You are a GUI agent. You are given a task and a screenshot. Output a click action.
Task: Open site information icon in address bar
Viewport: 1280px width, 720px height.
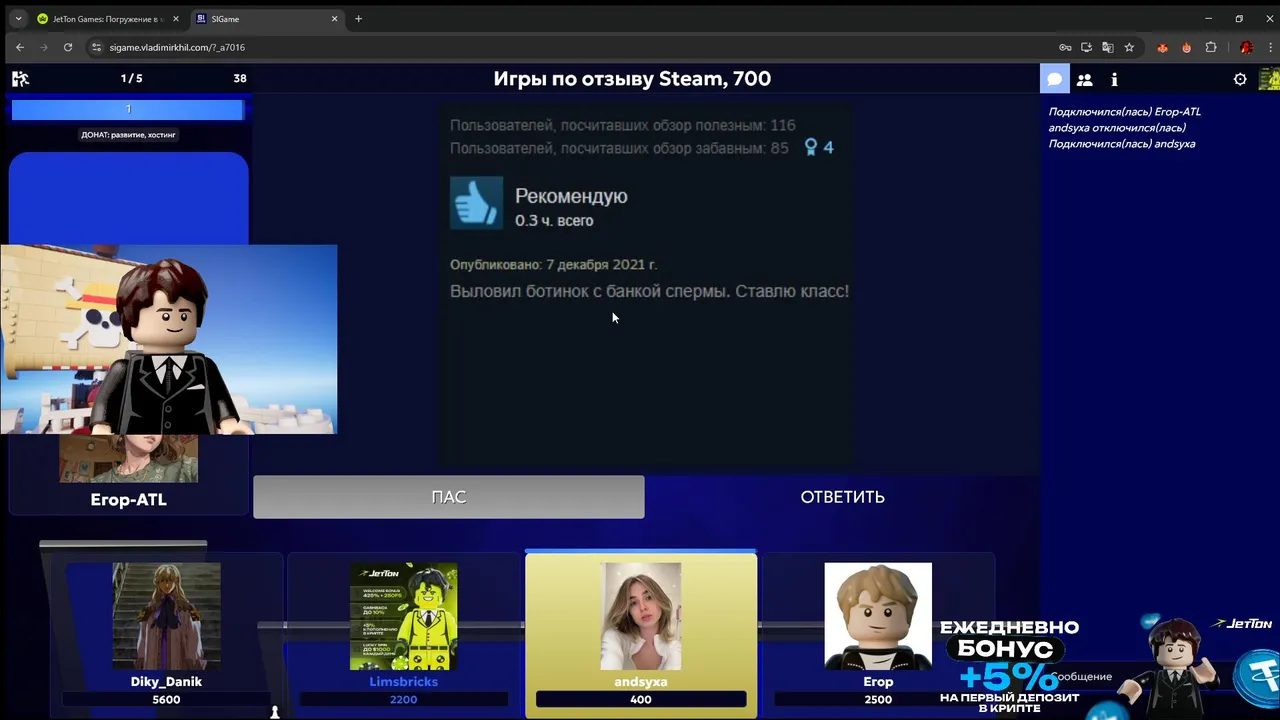point(96,47)
